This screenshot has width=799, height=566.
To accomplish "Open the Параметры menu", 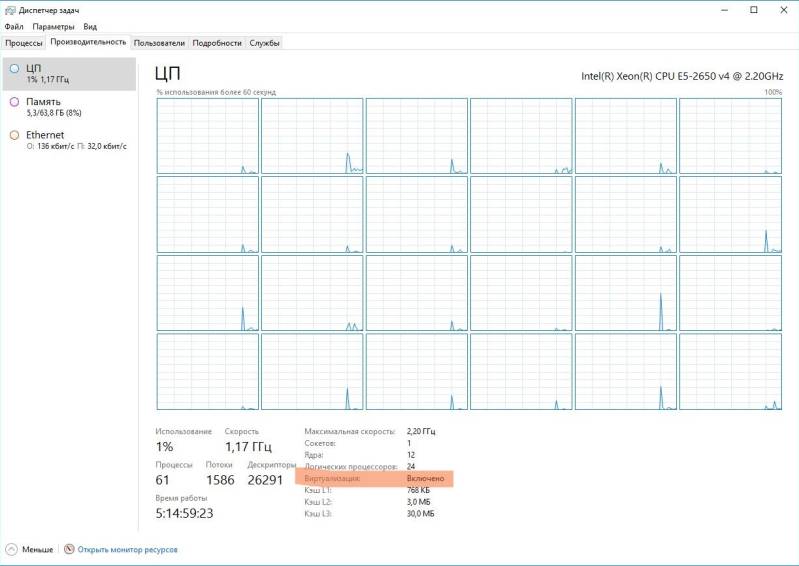I will (53, 27).
